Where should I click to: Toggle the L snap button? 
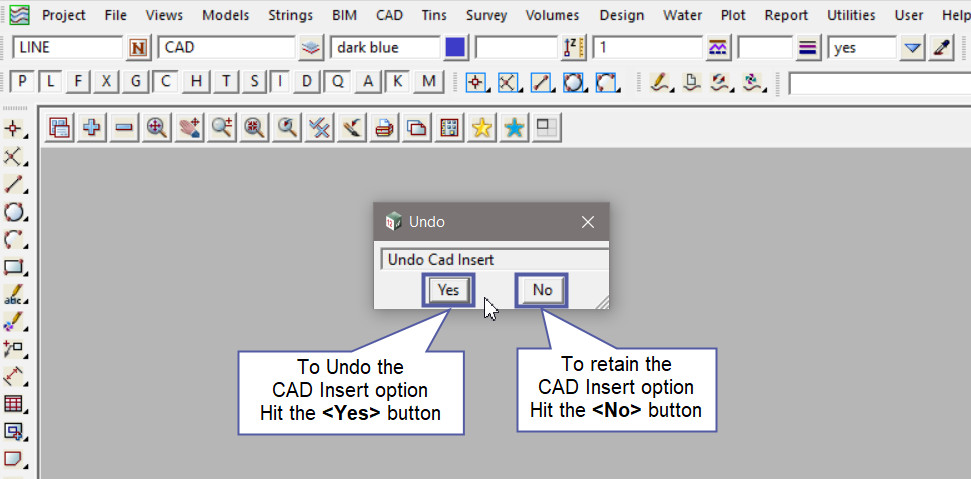pyautogui.click(x=51, y=82)
